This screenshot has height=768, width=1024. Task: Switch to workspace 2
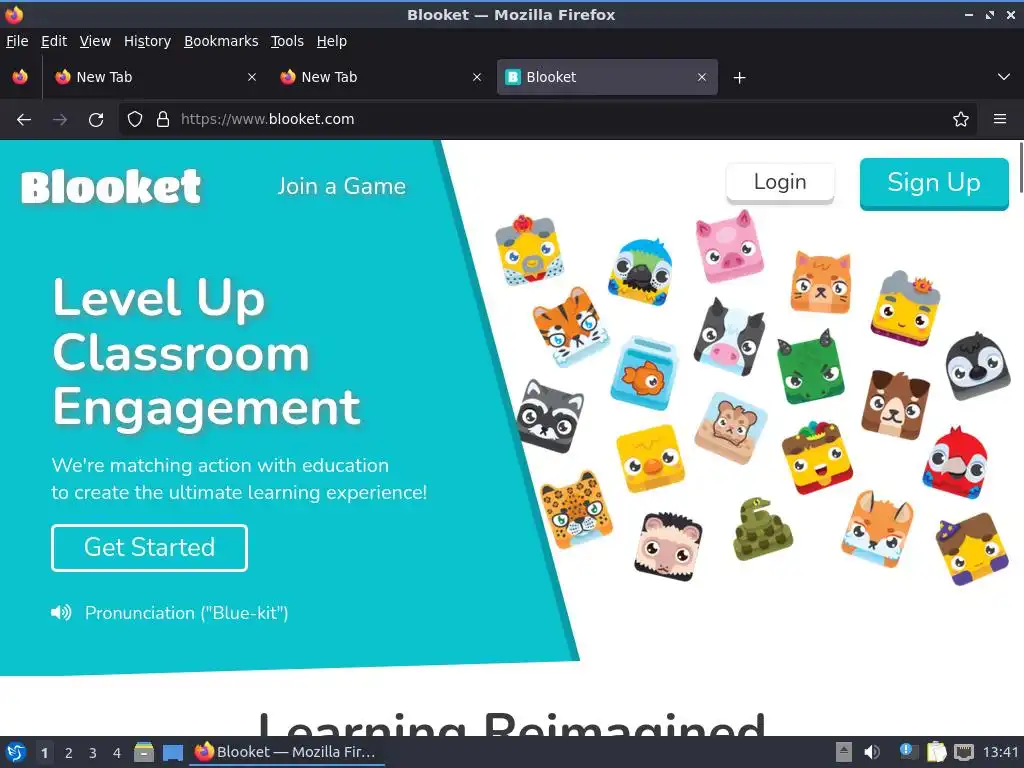[69, 753]
